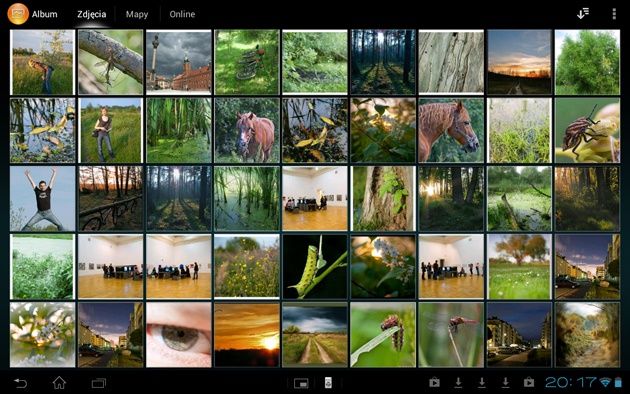Image resolution: width=630 pixels, height=394 pixels.
Task: Open the dirt road under stormy sky photo
Action: 315,335
